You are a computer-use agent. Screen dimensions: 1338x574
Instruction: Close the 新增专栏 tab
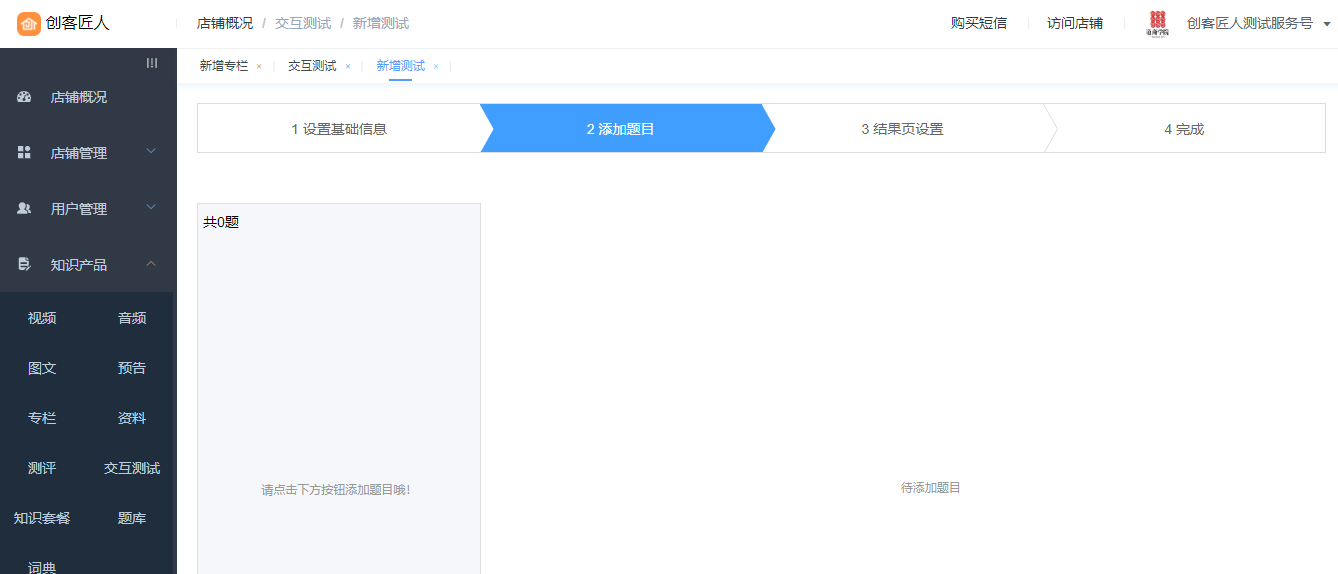(259, 67)
